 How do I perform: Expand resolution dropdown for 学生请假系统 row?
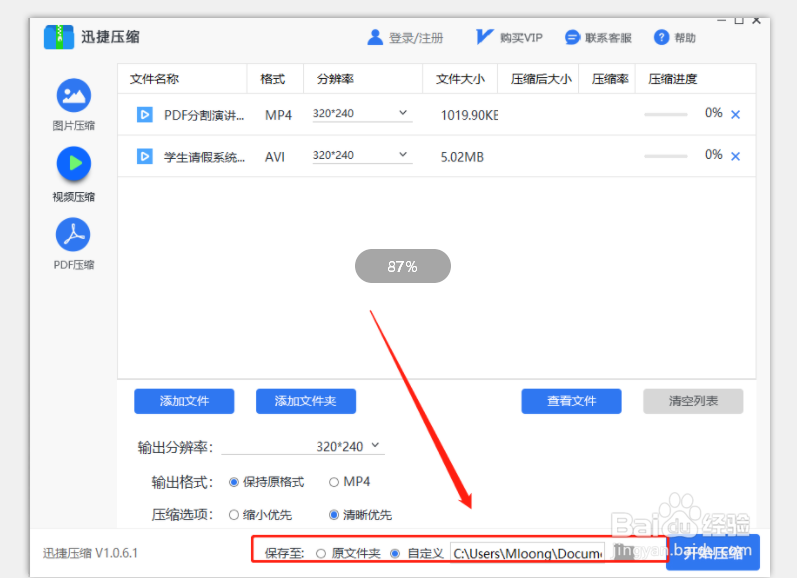(x=403, y=155)
